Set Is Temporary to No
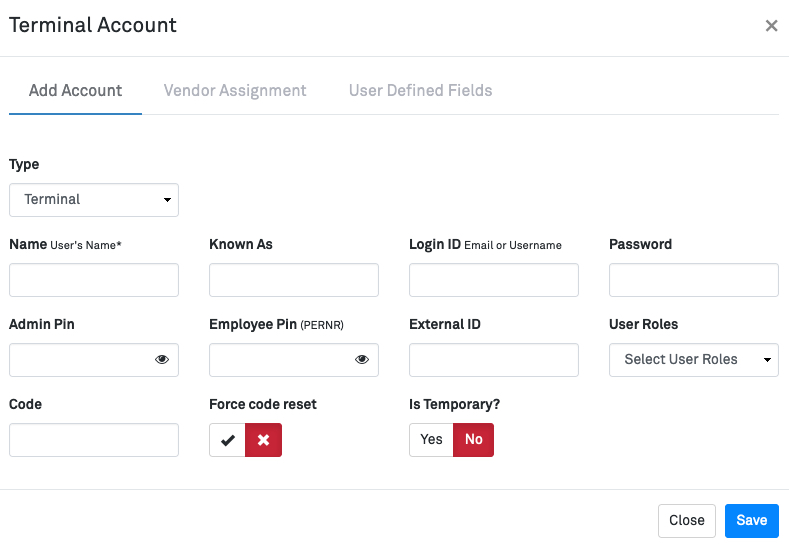The height and width of the screenshot is (547, 789). coord(473,440)
